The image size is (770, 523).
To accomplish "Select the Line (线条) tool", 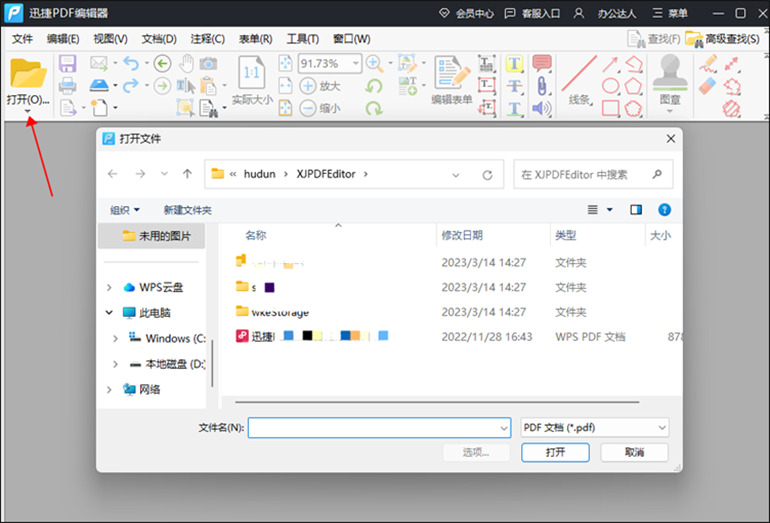I will pyautogui.click(x=579, y=73).
